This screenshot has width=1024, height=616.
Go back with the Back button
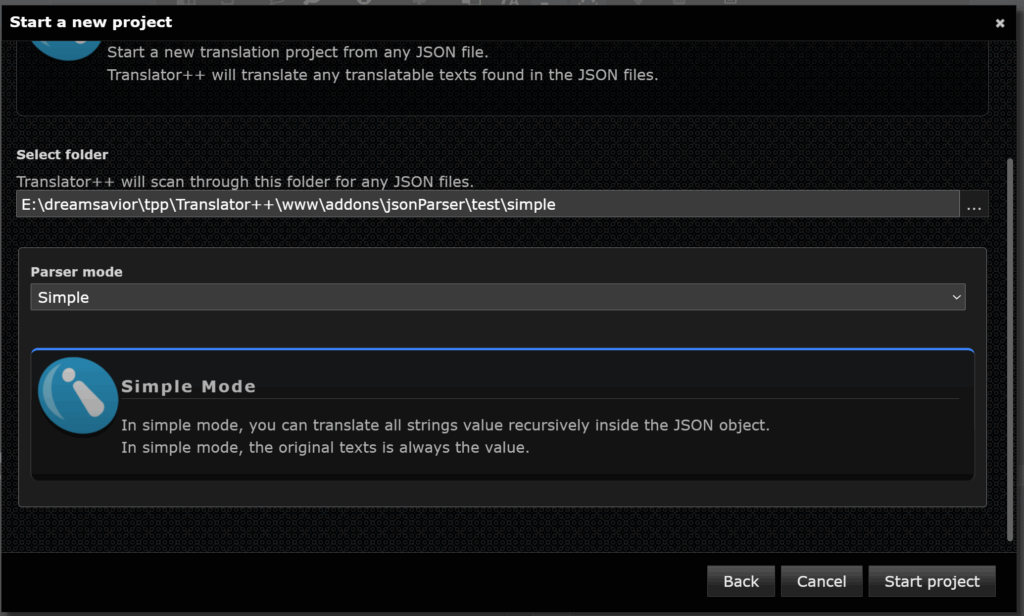(x=741, y=581)
